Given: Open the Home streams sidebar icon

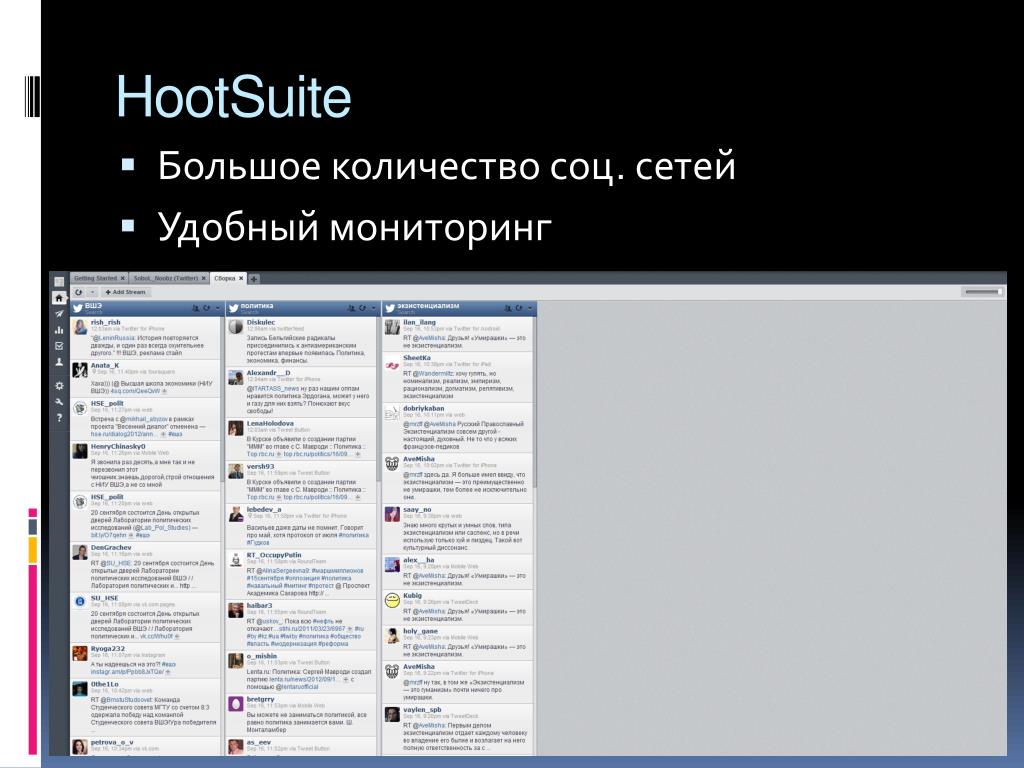Looking at the screenshot, I should tap(59, 298).
